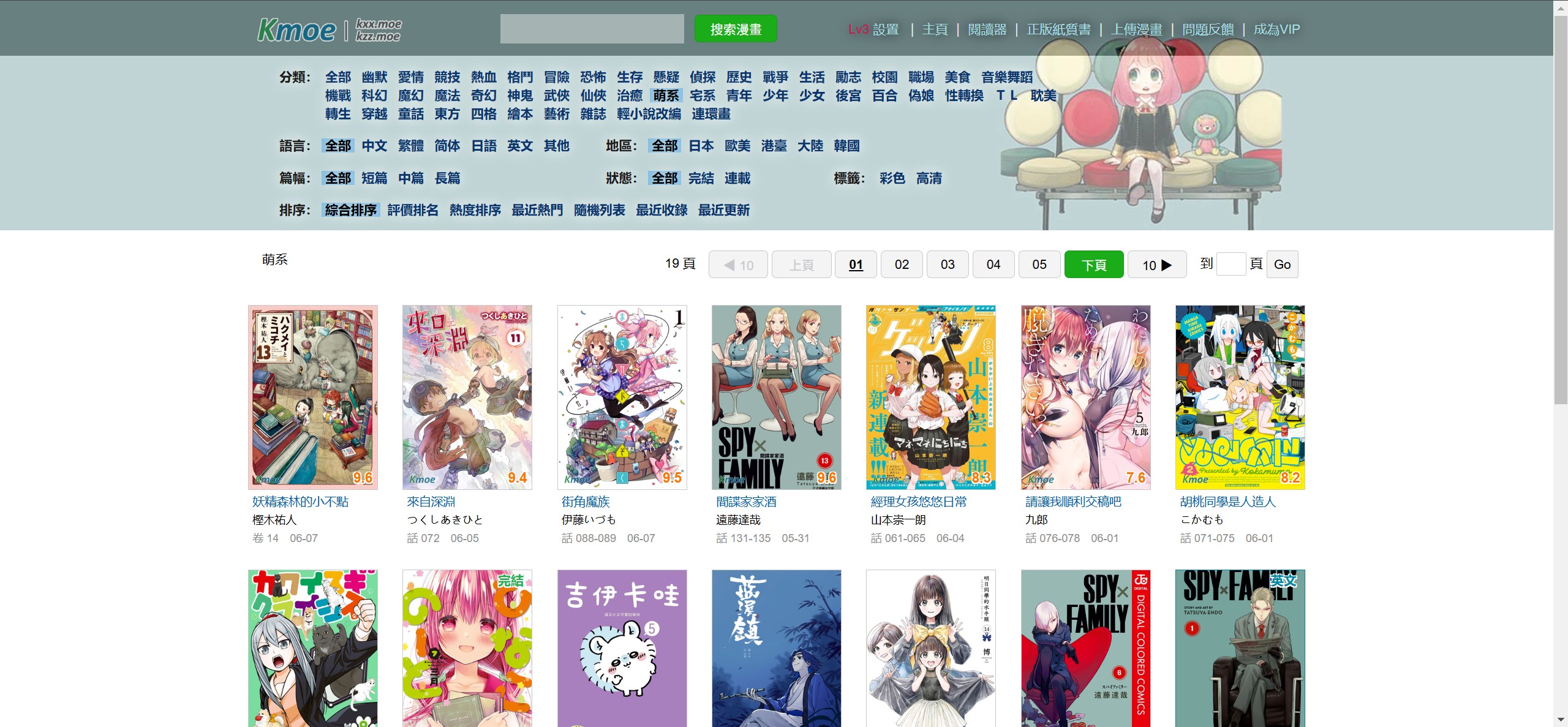The image size is (1568, 727).
Task: Go to the 主頁 home link
Action: [935, 29]
